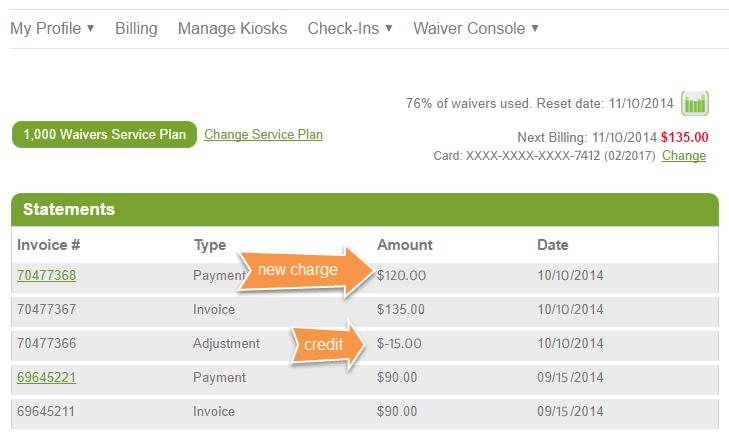Click the orange new charge arrow
Viewport: 729px width, 439px height.
(305, 270)
